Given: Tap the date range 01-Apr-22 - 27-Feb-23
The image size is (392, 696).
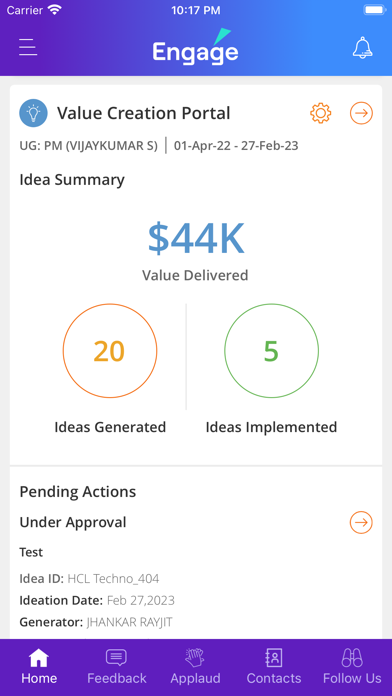Looking at the screenshot, I should tap(236, 146).
